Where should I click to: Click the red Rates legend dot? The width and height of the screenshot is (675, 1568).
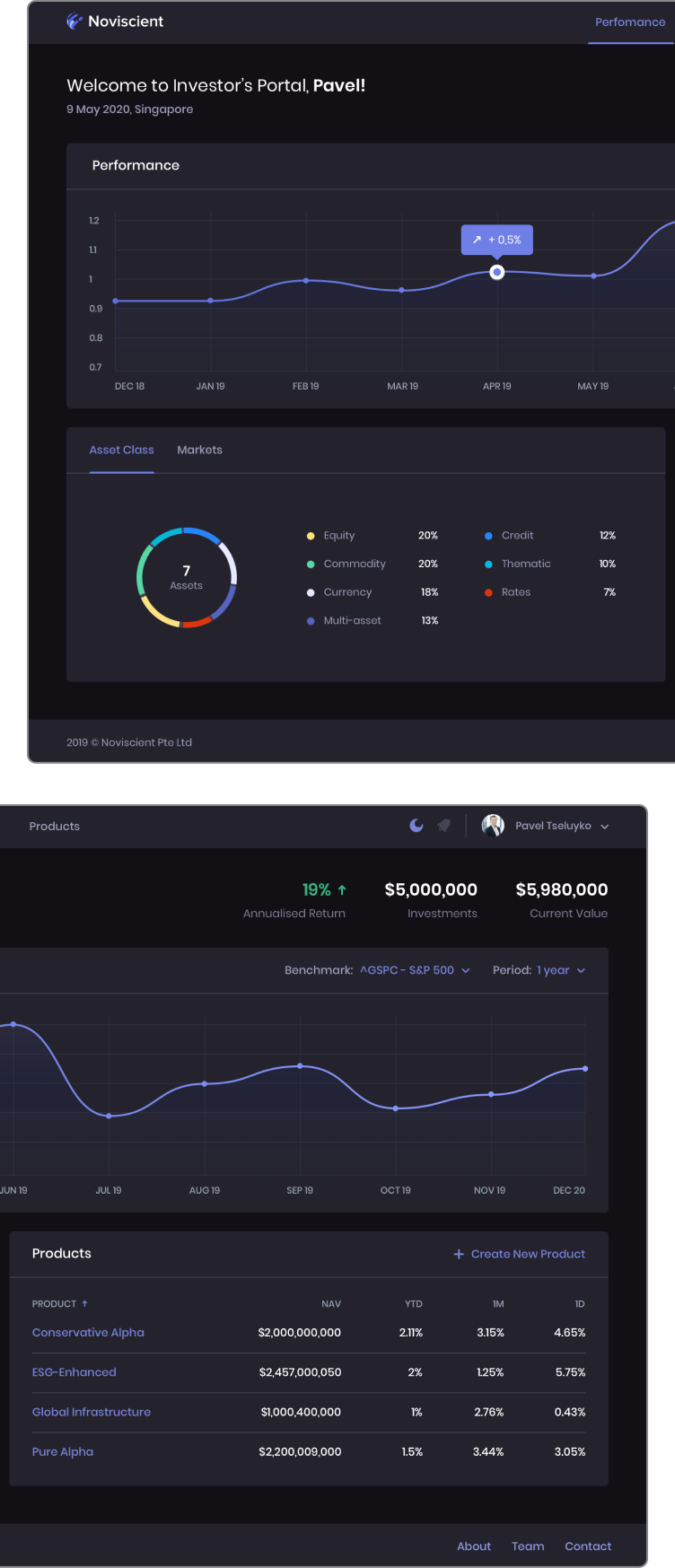tap(488, 592)
